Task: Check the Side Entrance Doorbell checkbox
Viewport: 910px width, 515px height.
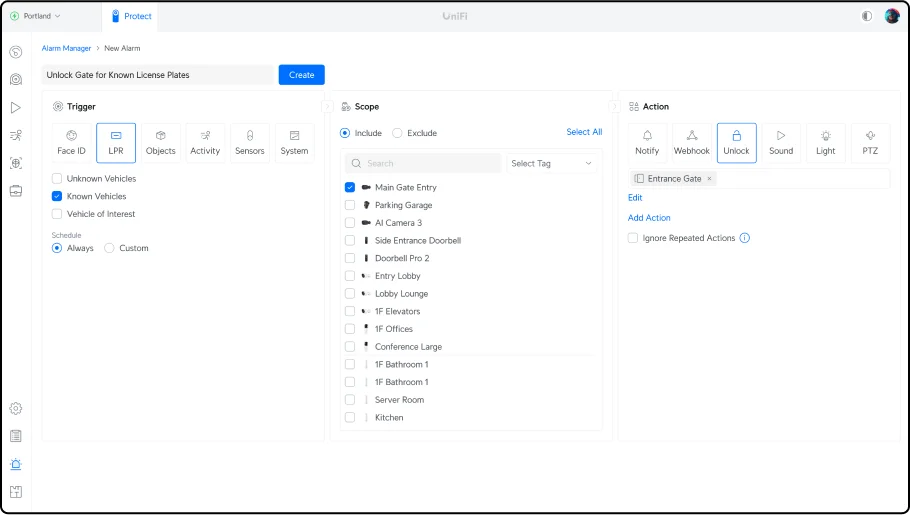Action: 350,240
